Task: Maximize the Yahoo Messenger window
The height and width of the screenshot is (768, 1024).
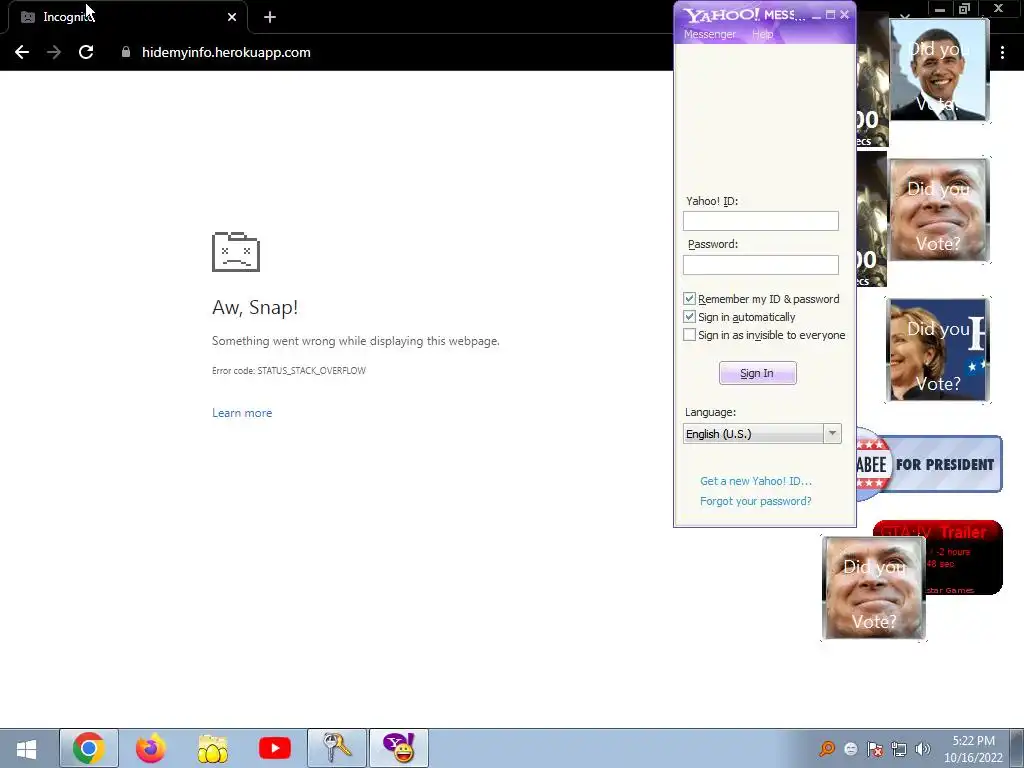Action: coord(830,14)
